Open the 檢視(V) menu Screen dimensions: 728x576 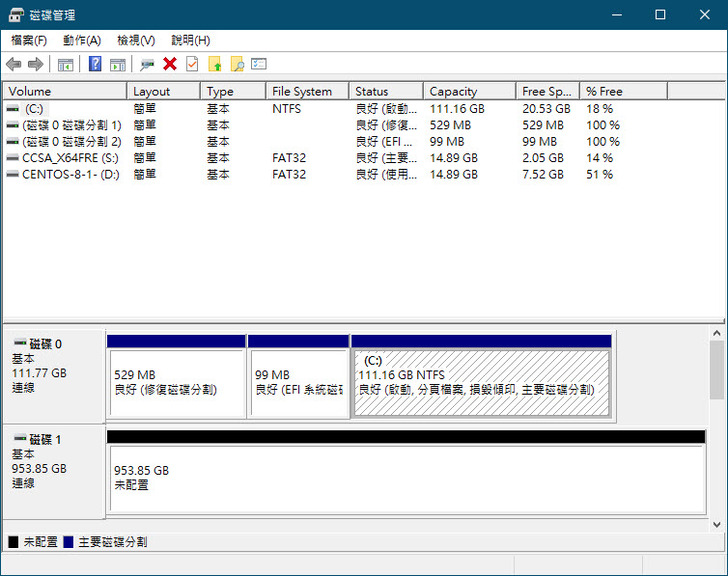pyautogui.click(x=136, y=40)
